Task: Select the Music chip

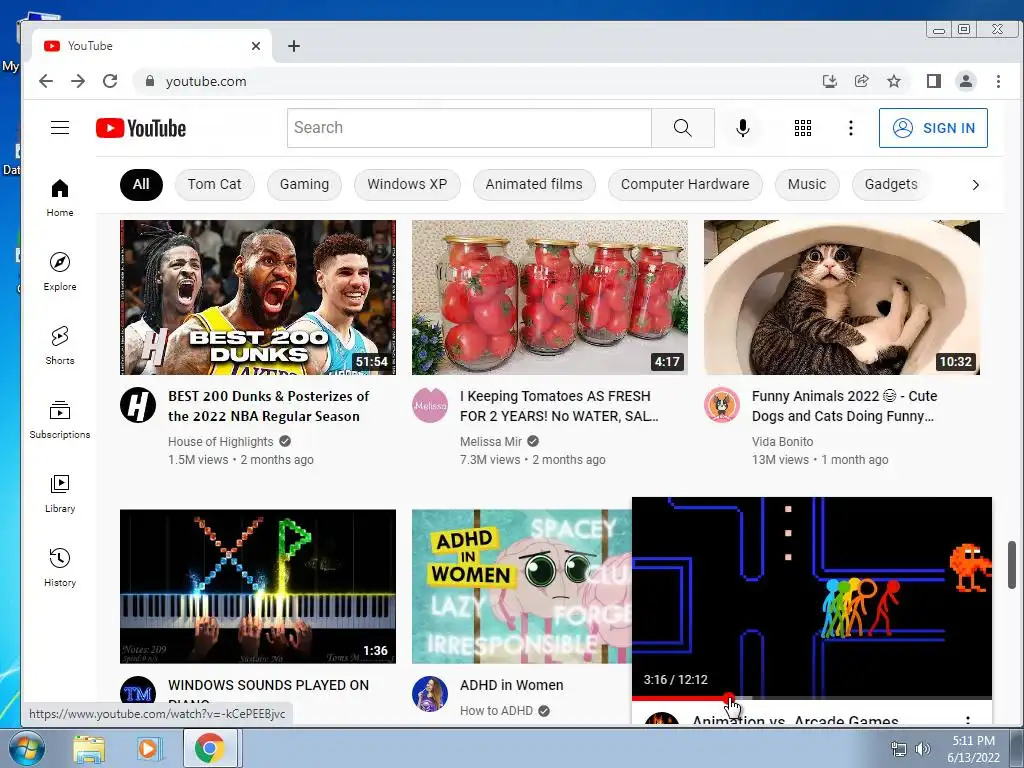Action: point(807,184)
